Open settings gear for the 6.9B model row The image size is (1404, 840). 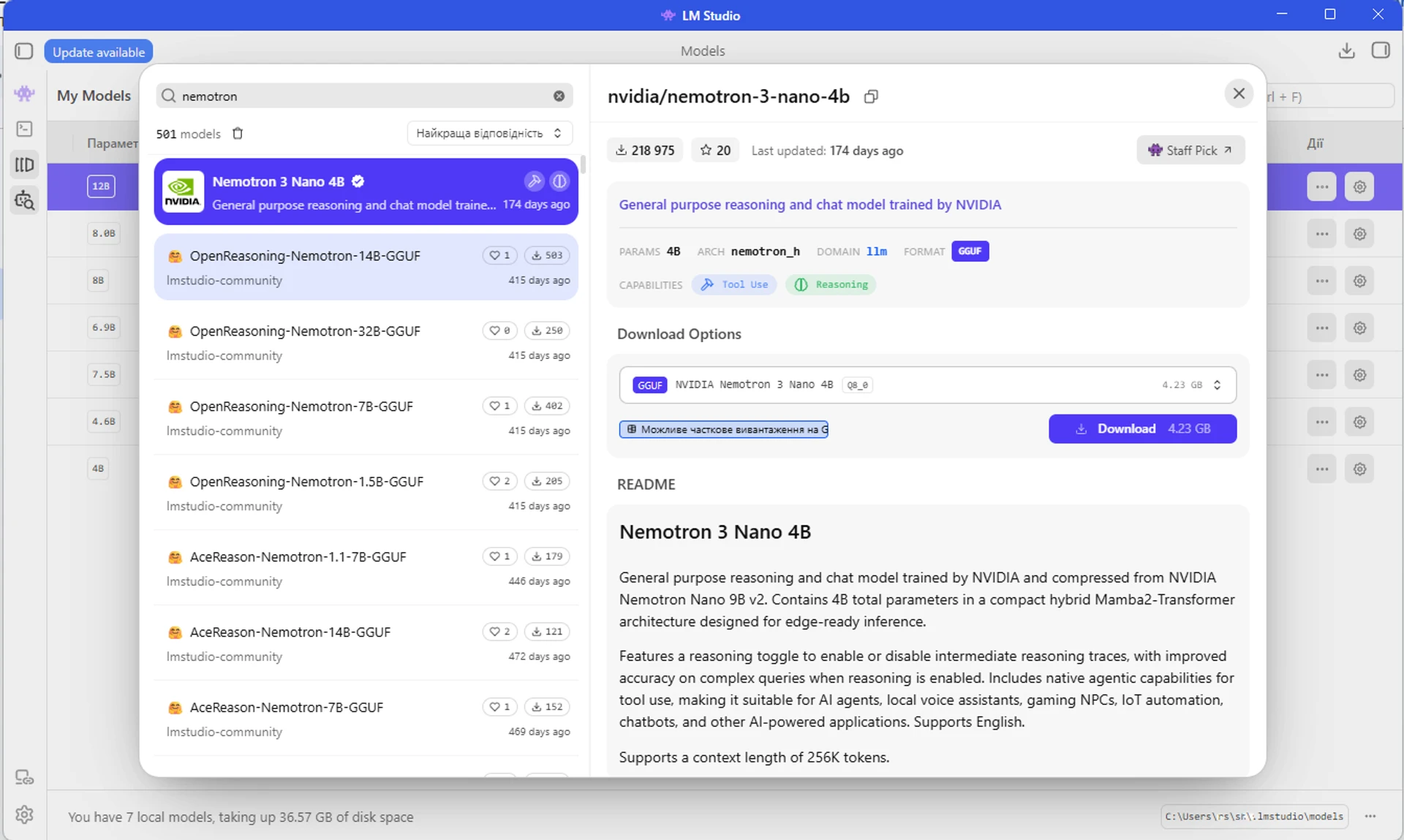[1359, 328]
